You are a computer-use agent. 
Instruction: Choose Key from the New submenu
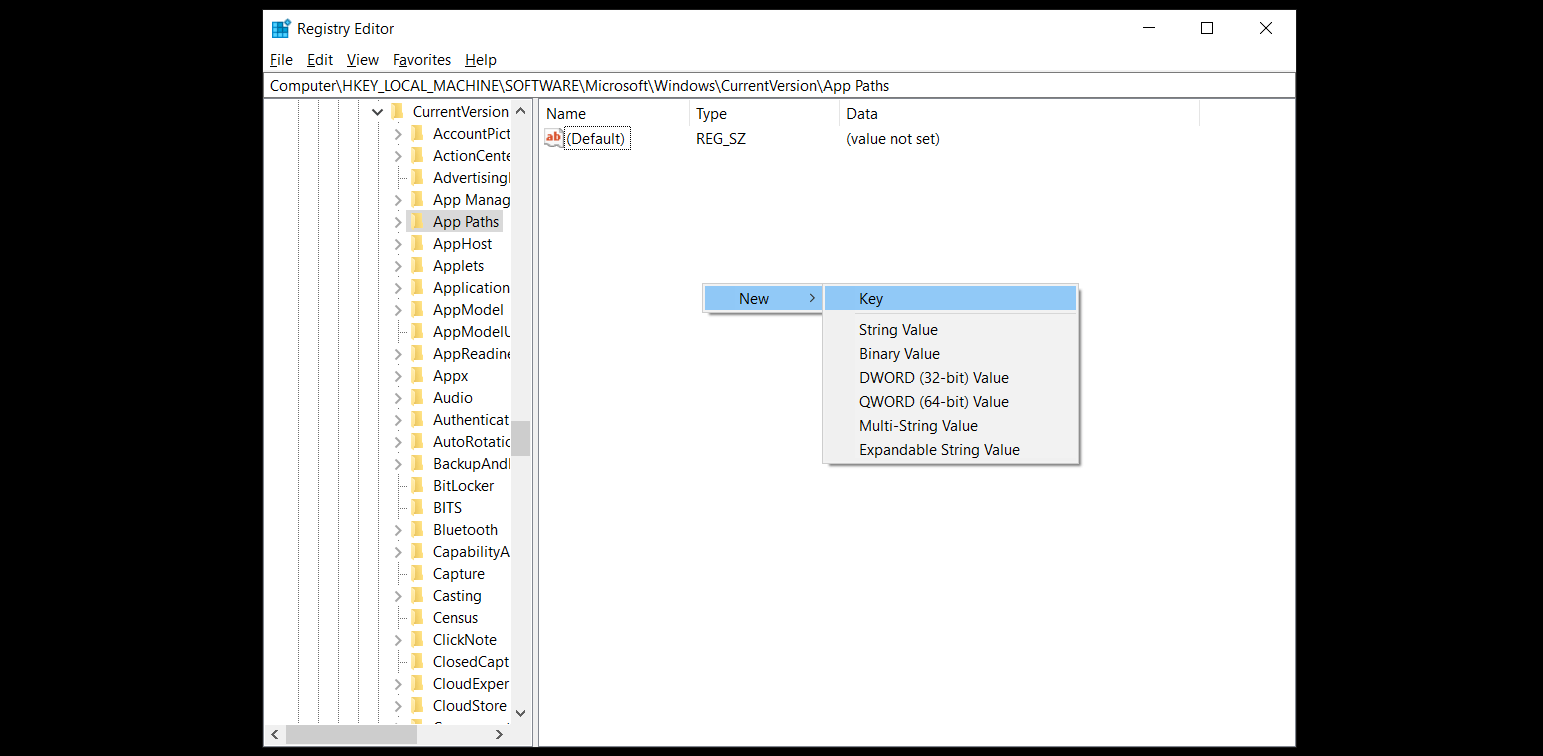pyautogui.click(x=950, y=298)
